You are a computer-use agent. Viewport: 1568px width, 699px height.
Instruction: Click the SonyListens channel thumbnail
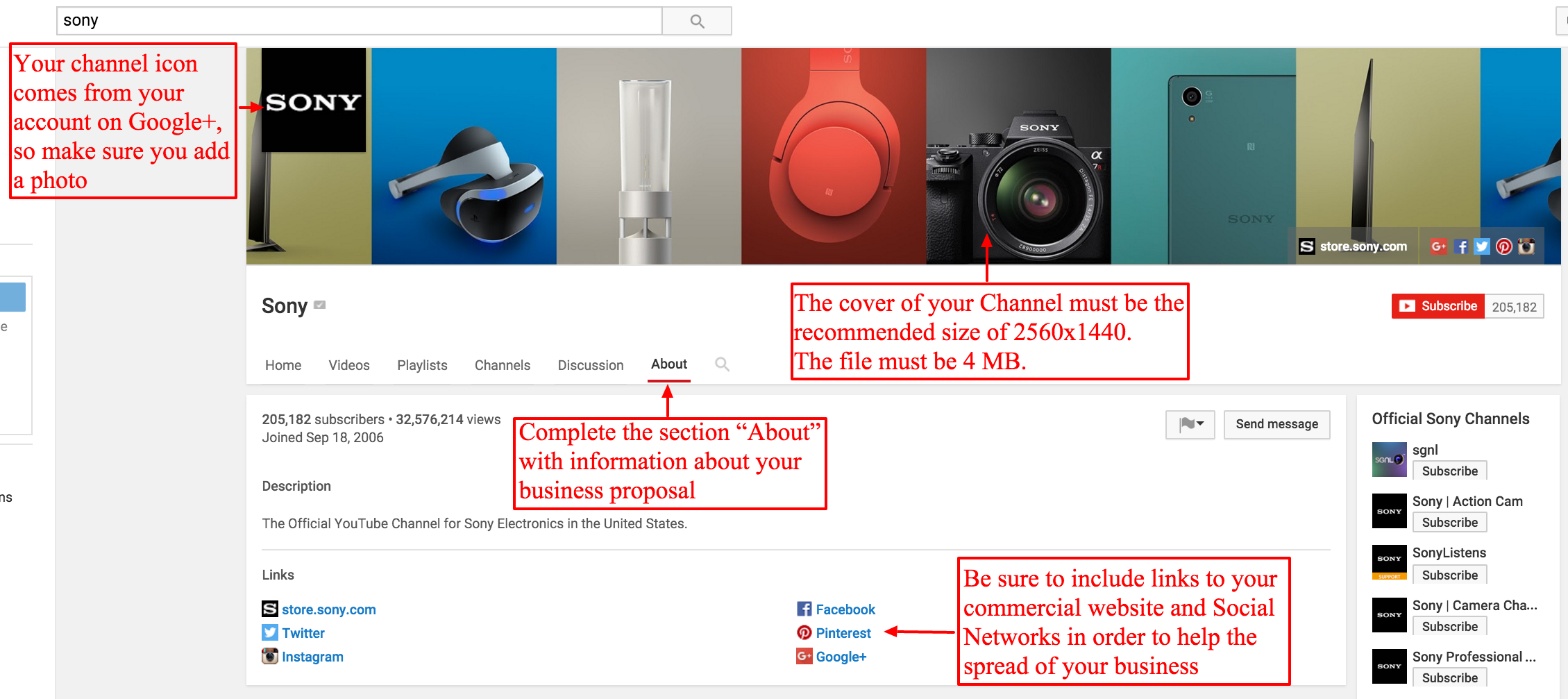click(x=1389, y=562)
